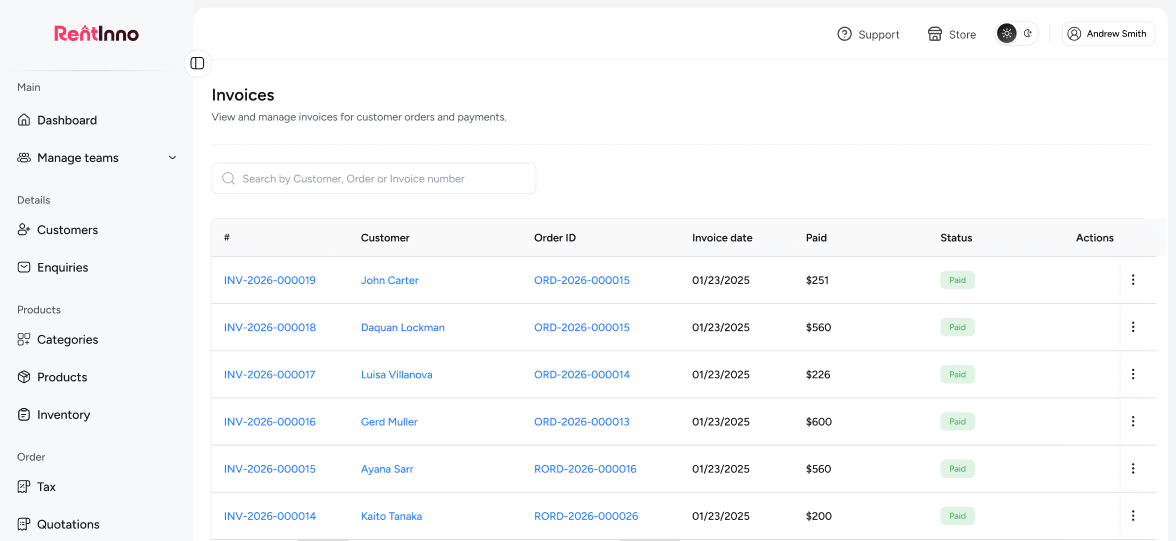Open actions menu for INV-2026-000018
Screen dimensions: 1176x541
tap(1132, 327)
